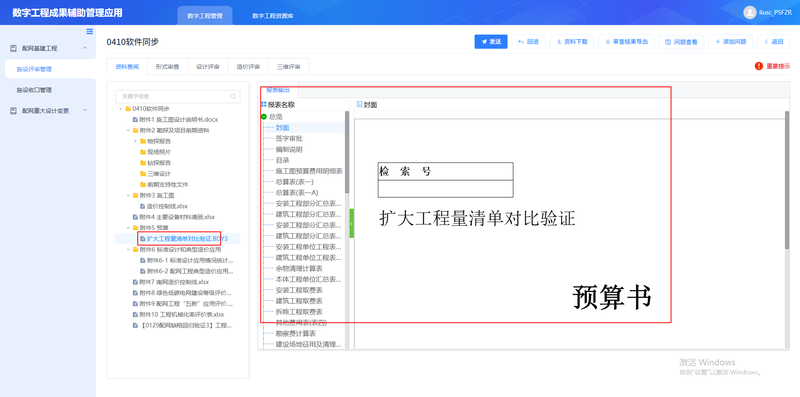Select 勘察费计算表 in the report list
Image resolution: width=800 pixels, height=397 pixels.
(296, 334)
